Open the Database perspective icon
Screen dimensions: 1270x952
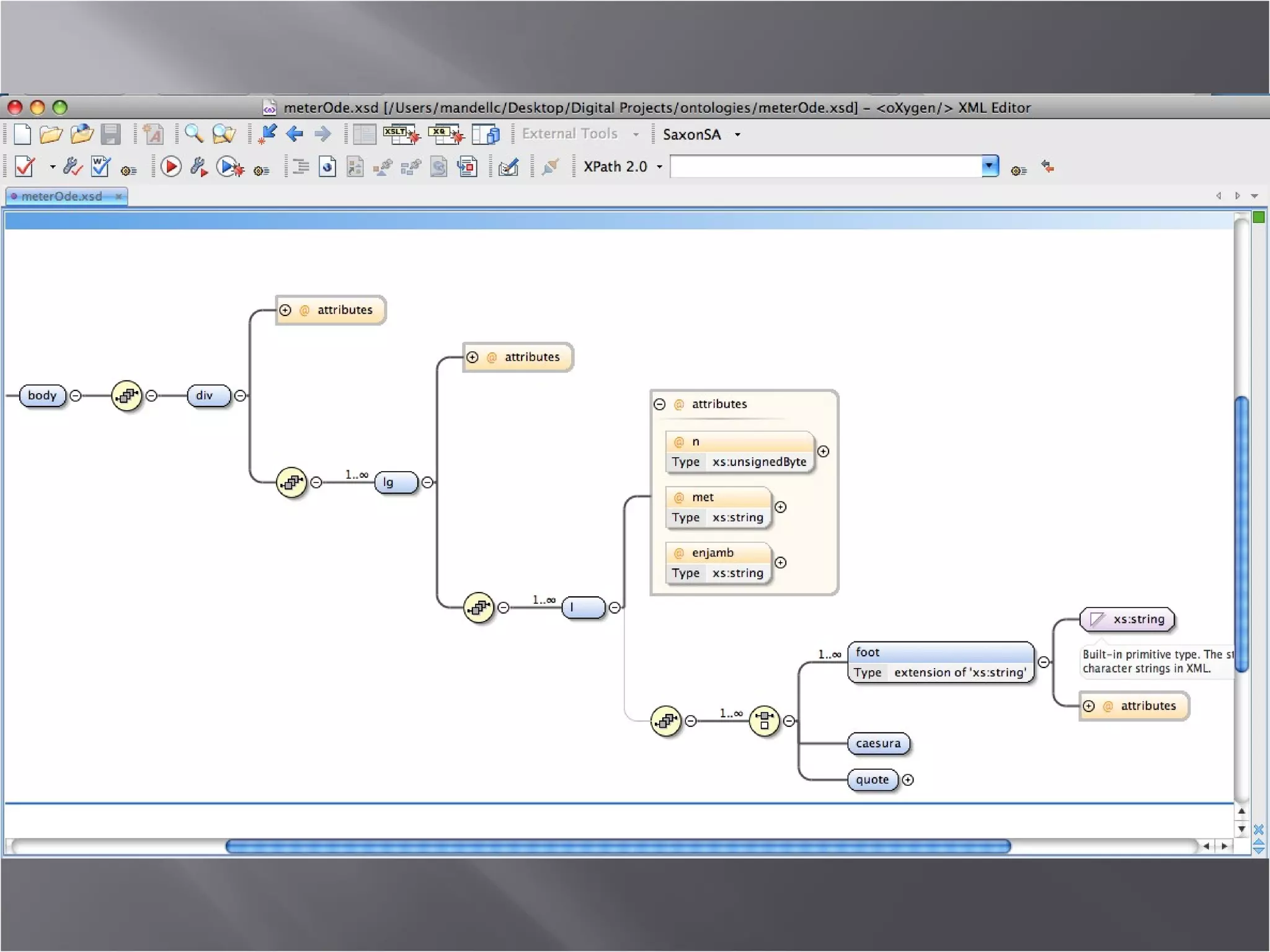tap(486, 134)
